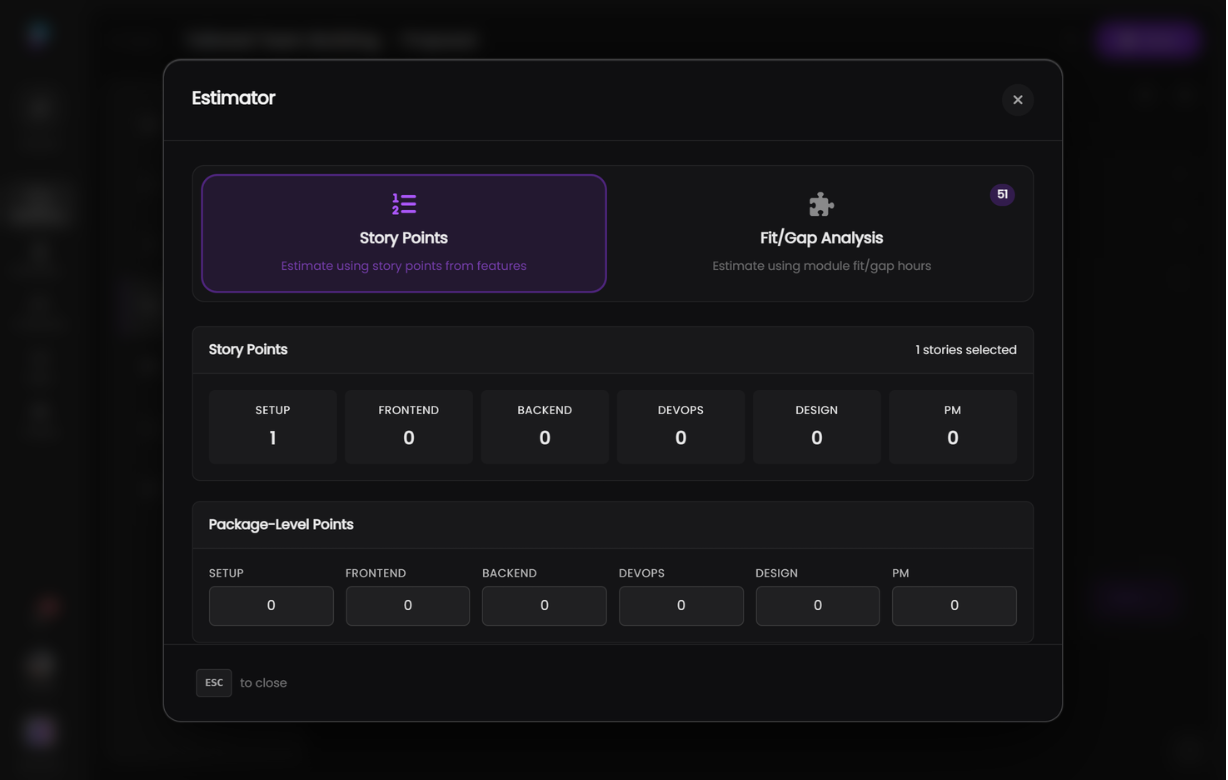1228x780 pixels.
Task: Click the teal app logo in the top-left sidebar
Action: click(x=38, y=32)
